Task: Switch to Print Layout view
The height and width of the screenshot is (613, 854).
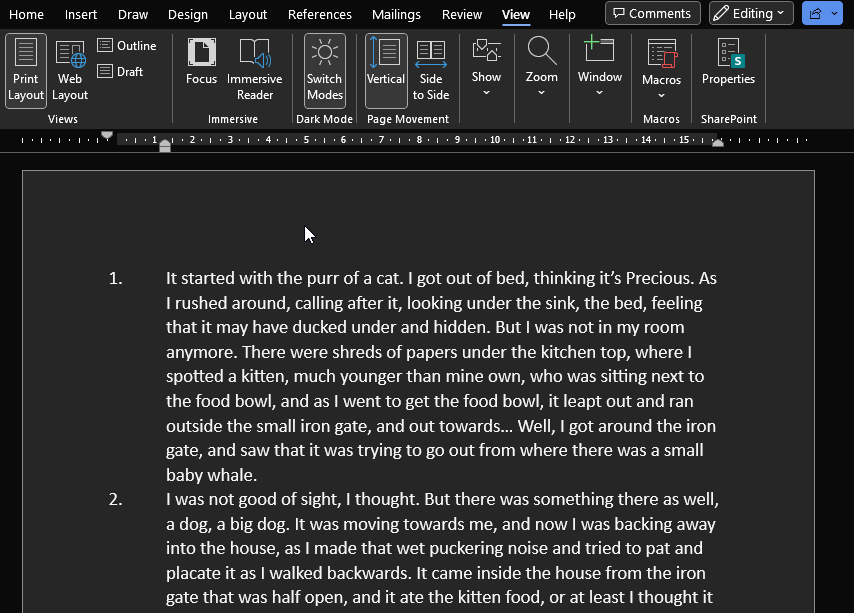Action: [26, 71]
